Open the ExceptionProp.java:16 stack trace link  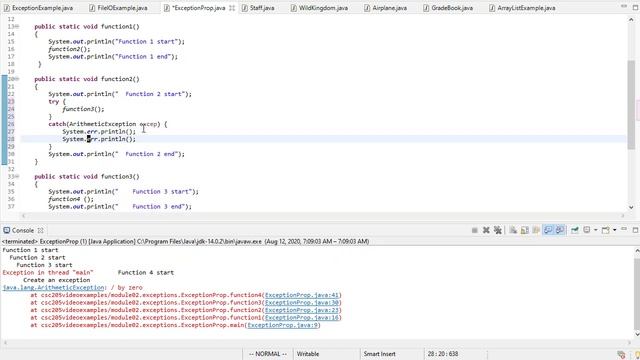click(302, 318)
